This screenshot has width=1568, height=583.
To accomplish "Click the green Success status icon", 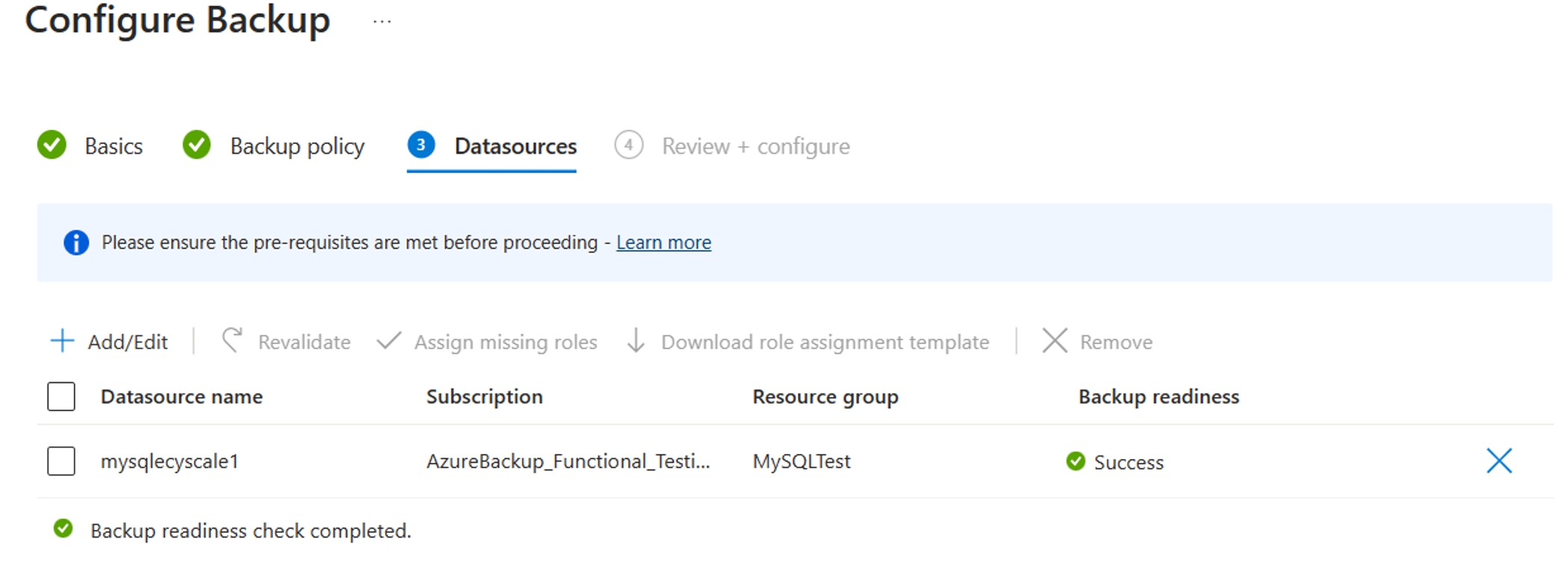I will pyautogui.click(x=1075, y=461).
